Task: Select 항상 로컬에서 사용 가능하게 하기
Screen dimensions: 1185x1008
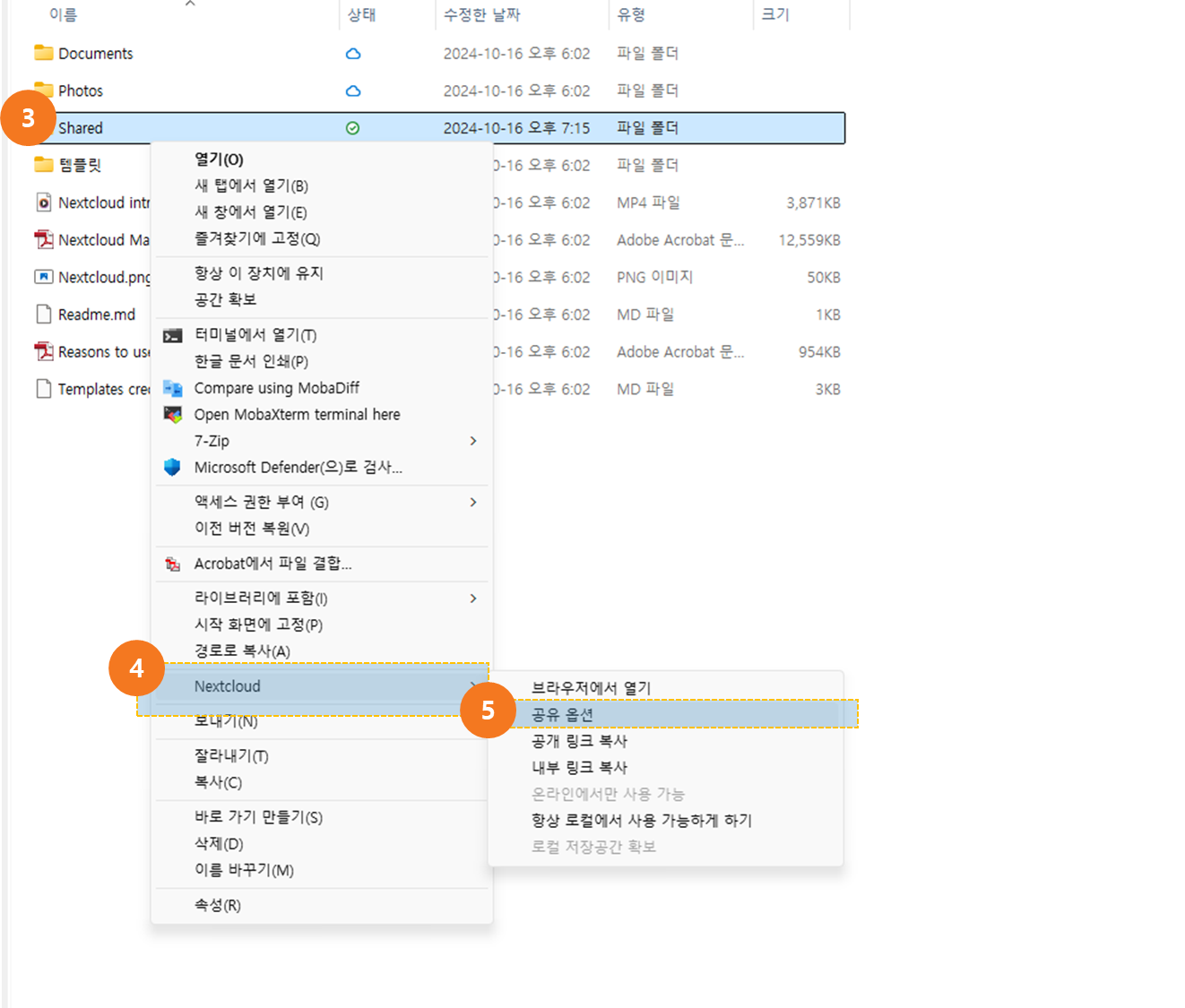Action: (x=641, y=821)
